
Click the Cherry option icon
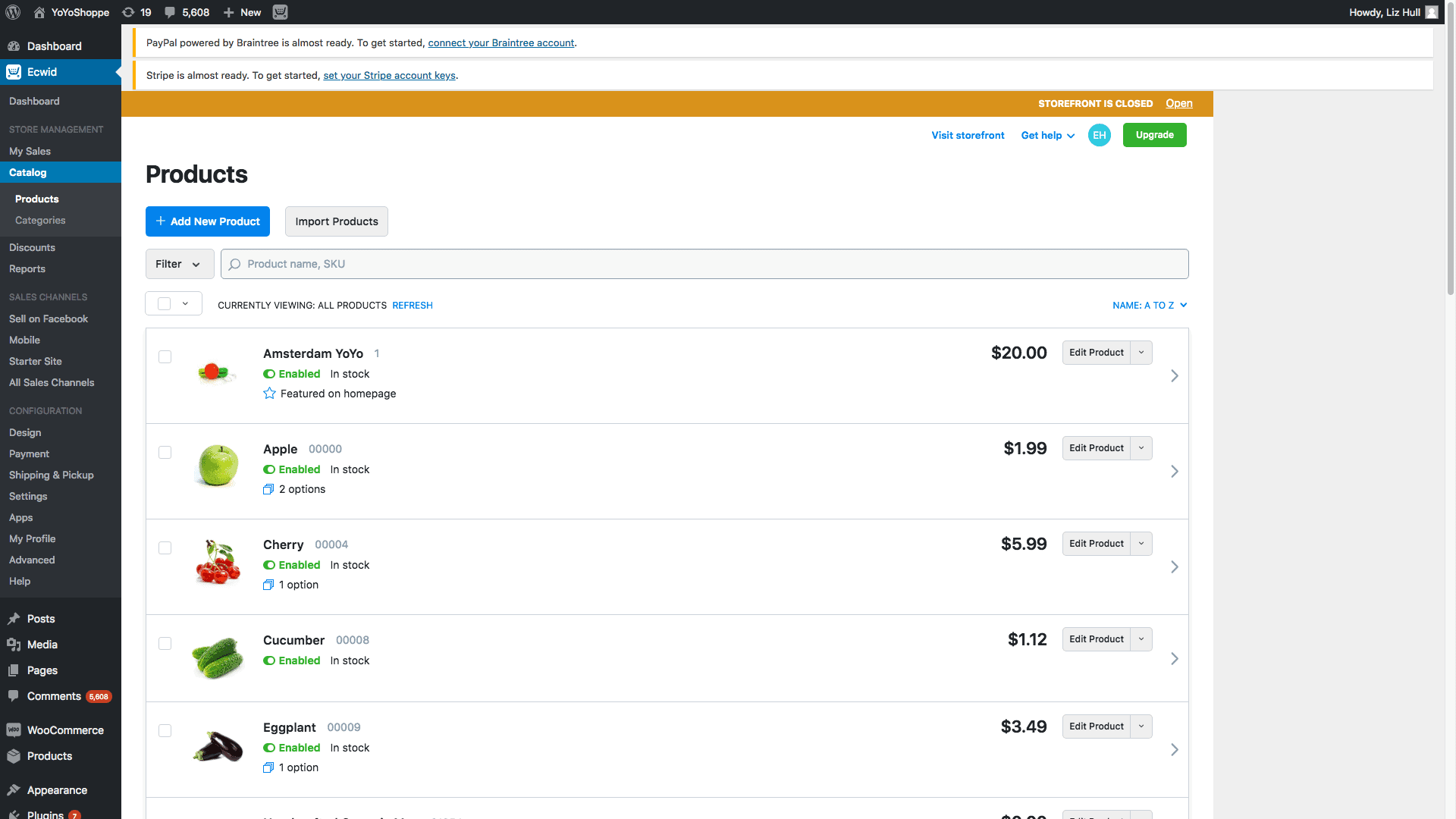coord(268,585)
